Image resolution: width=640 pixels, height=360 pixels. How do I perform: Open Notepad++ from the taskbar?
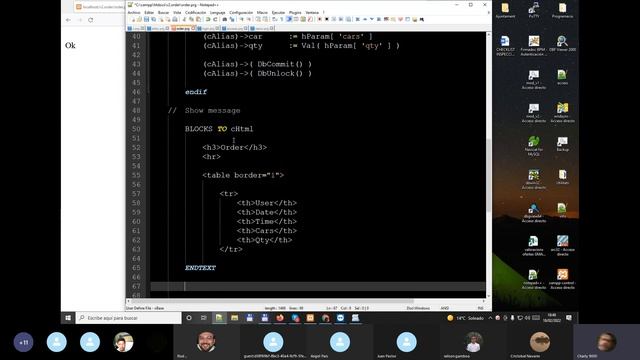click(x=219, y=318)
